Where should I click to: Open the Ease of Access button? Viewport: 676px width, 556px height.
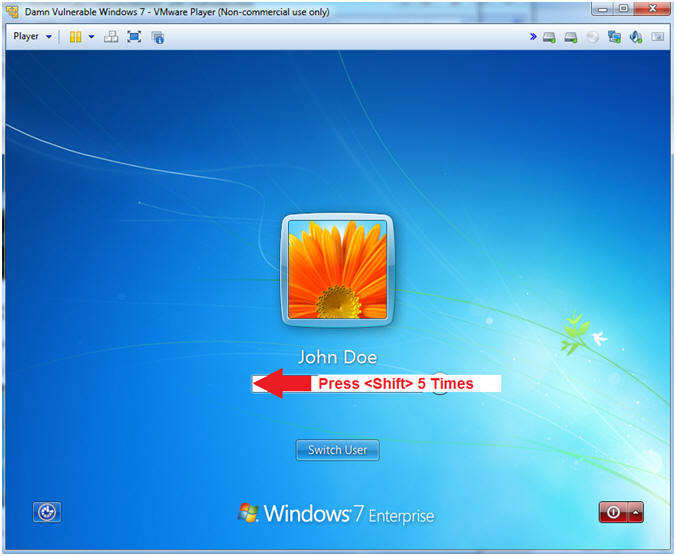coord(47,512)
